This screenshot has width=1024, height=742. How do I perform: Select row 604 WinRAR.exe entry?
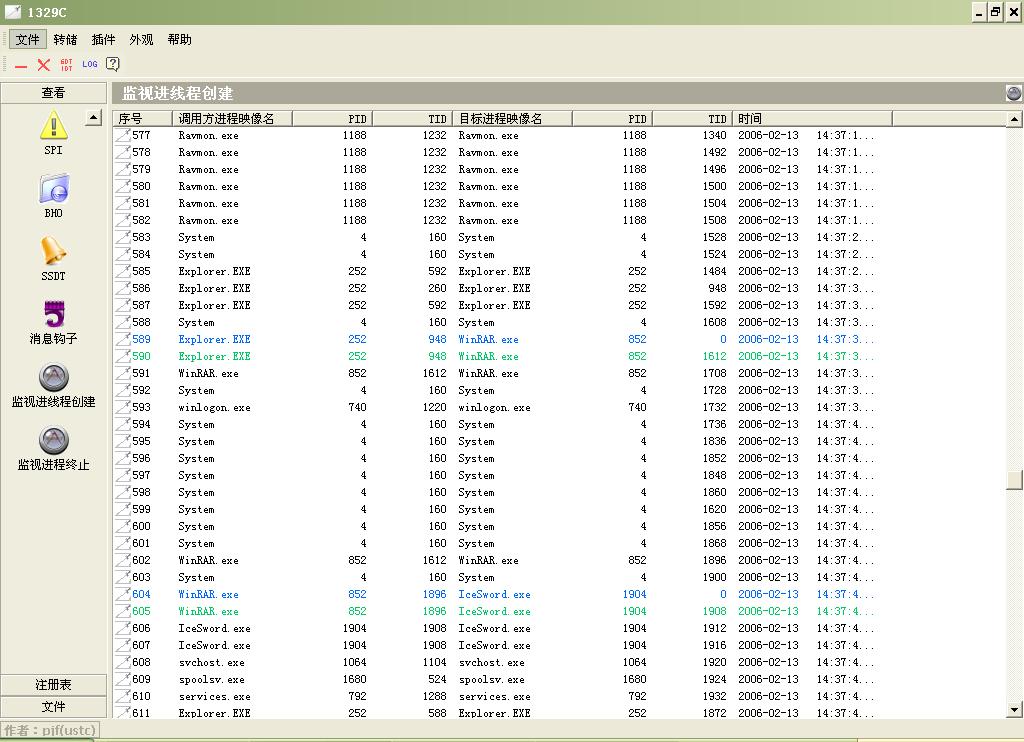click(208, 594)
